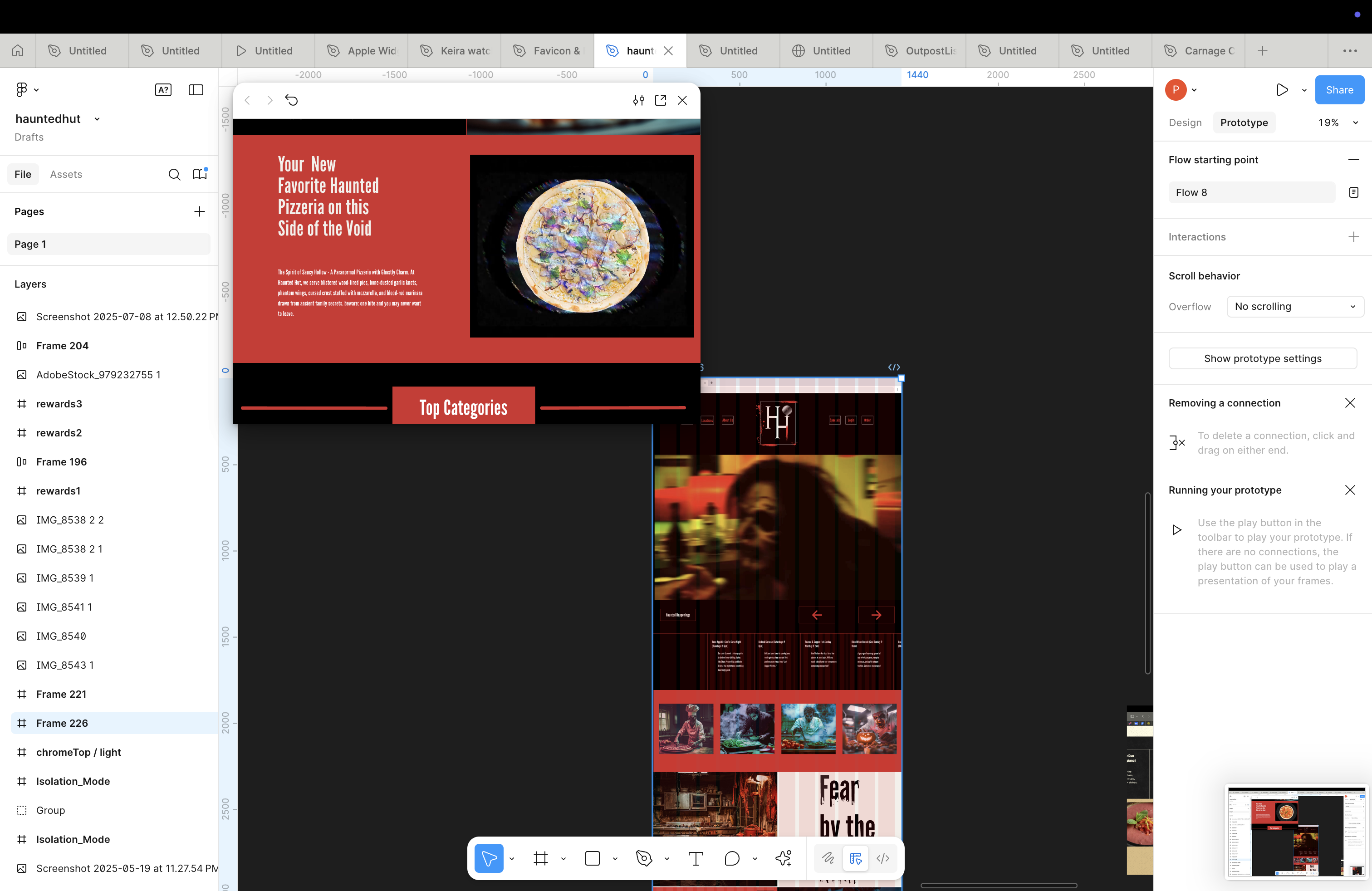Select the Text tool
Image resolution: width=1372 pixels, height=891 pixels.
pyautogui.click(x=695, y=858)
